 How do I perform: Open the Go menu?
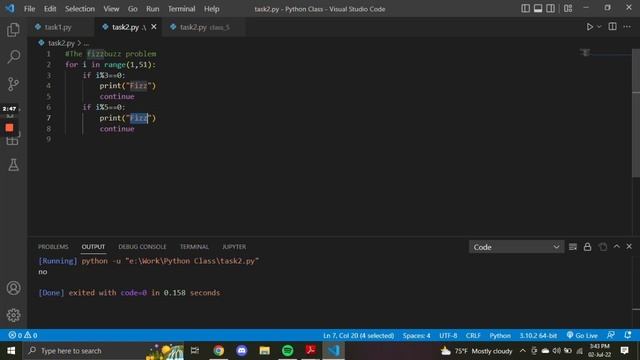coord(133,9)
